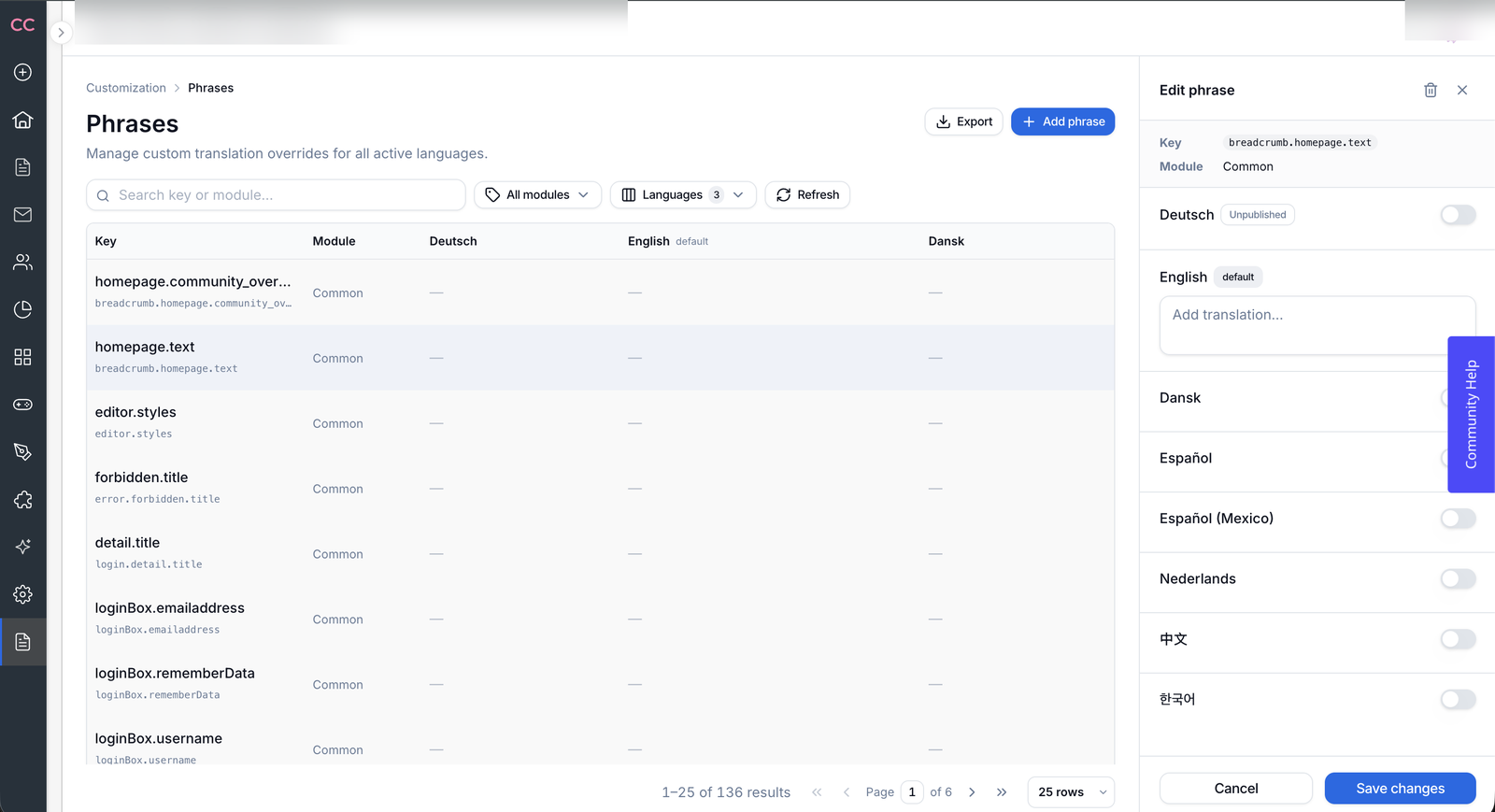Click the page number input field

pos(912,792)
